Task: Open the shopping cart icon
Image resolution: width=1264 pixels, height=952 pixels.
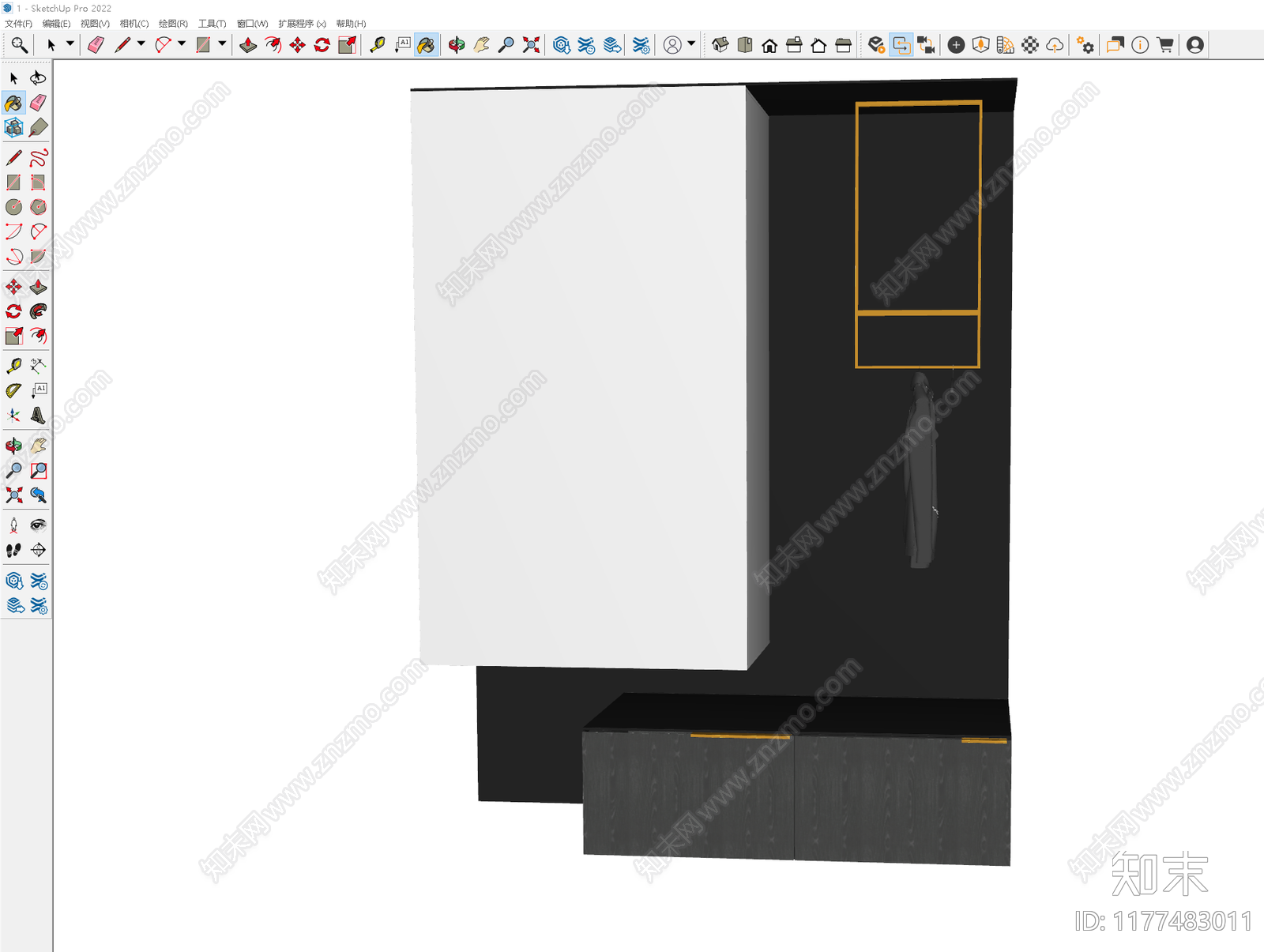Action: coord(1164,45)
